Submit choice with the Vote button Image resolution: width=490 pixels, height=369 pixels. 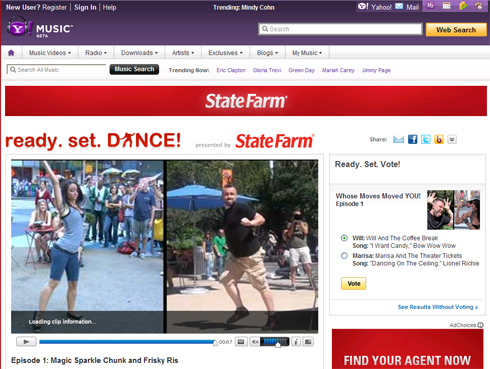[x=353, y=283]
